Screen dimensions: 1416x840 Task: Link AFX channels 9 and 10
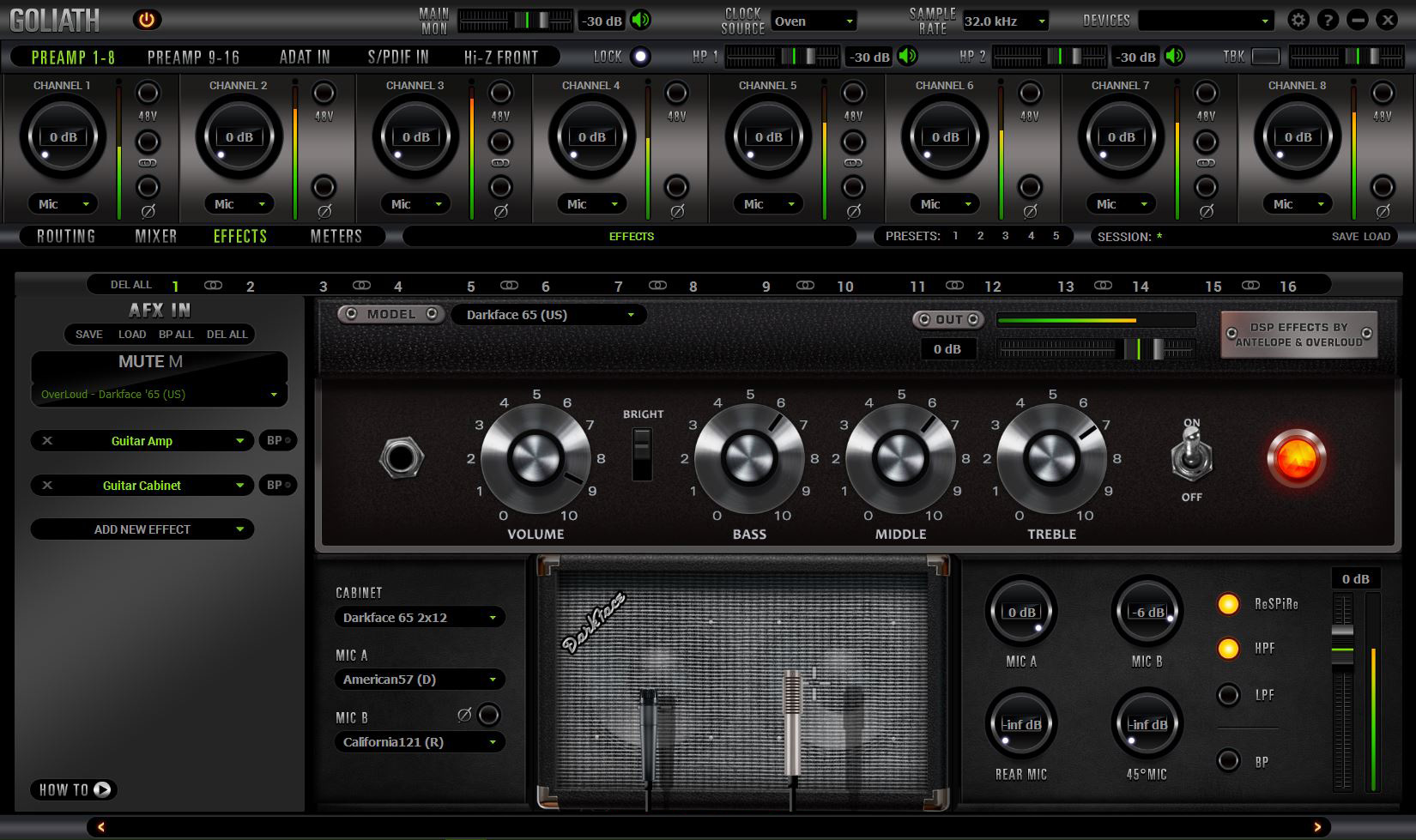(805, 285)
